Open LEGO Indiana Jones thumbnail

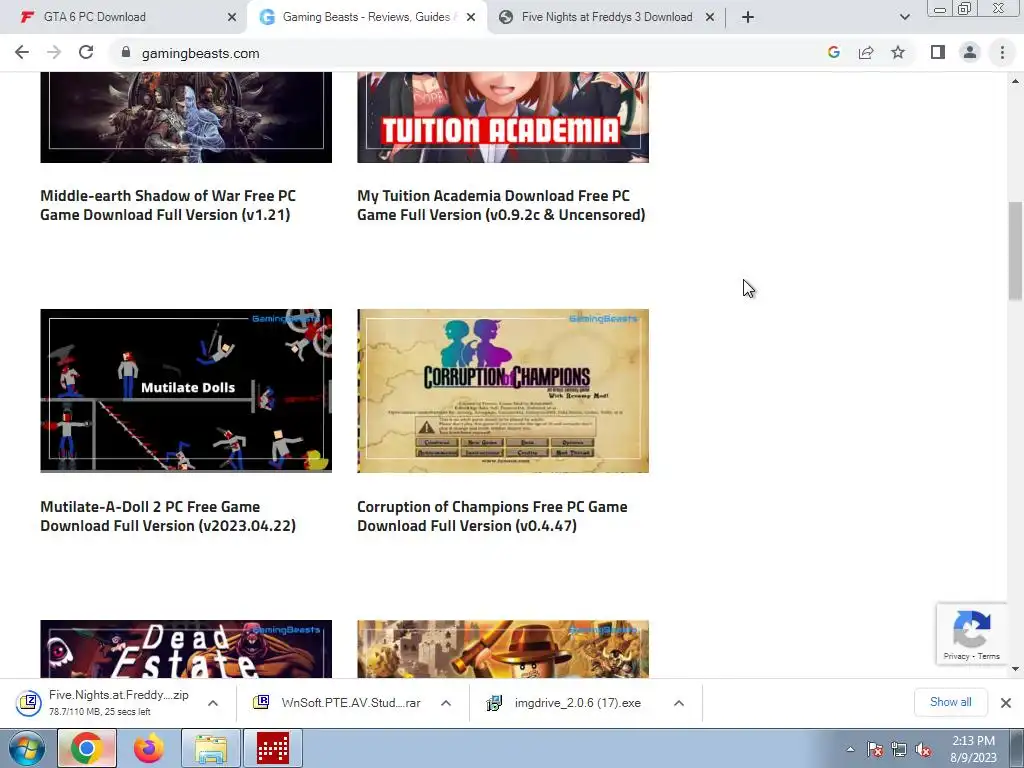[x=503, y=648]
